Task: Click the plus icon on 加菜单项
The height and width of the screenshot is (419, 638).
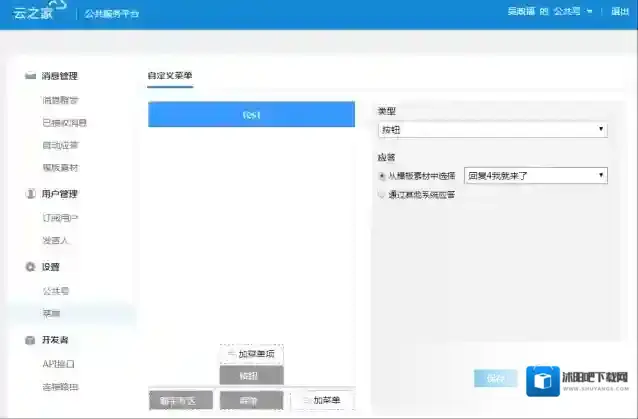Action: 231,355
